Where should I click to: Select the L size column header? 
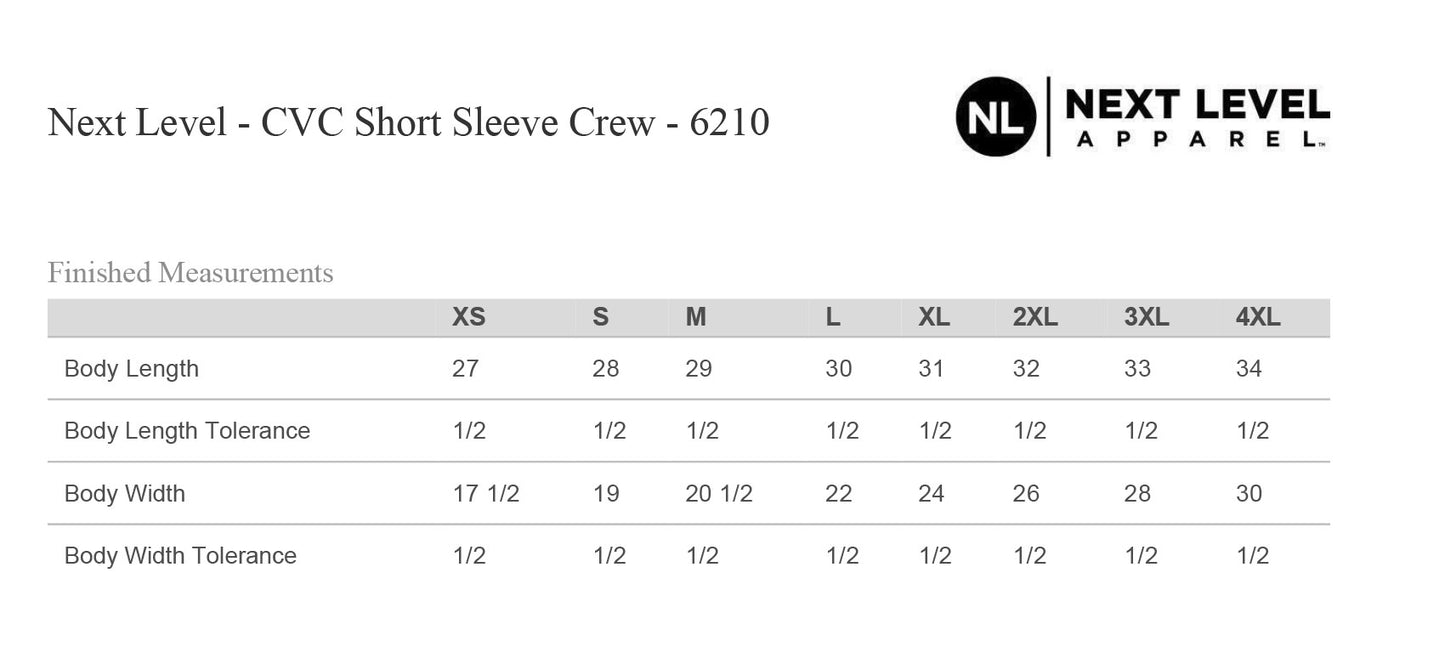[833, 318]
